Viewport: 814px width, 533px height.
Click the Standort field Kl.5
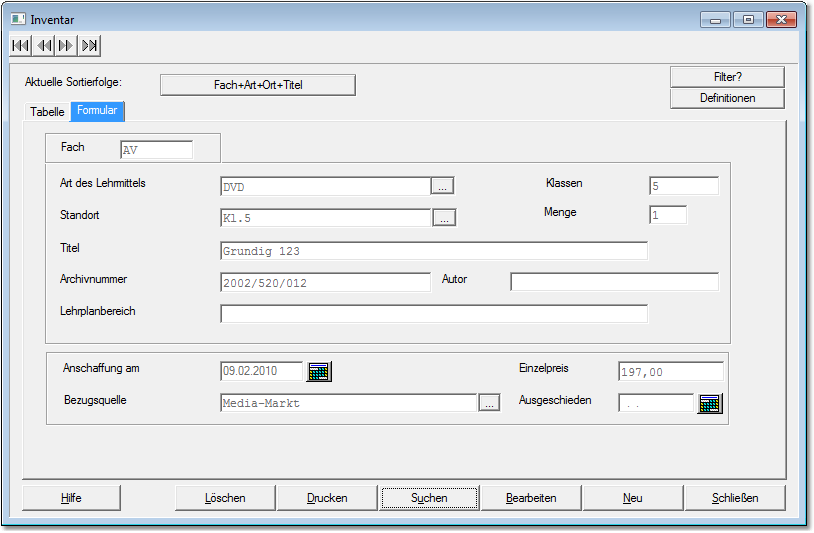click(x=325, y=218)
